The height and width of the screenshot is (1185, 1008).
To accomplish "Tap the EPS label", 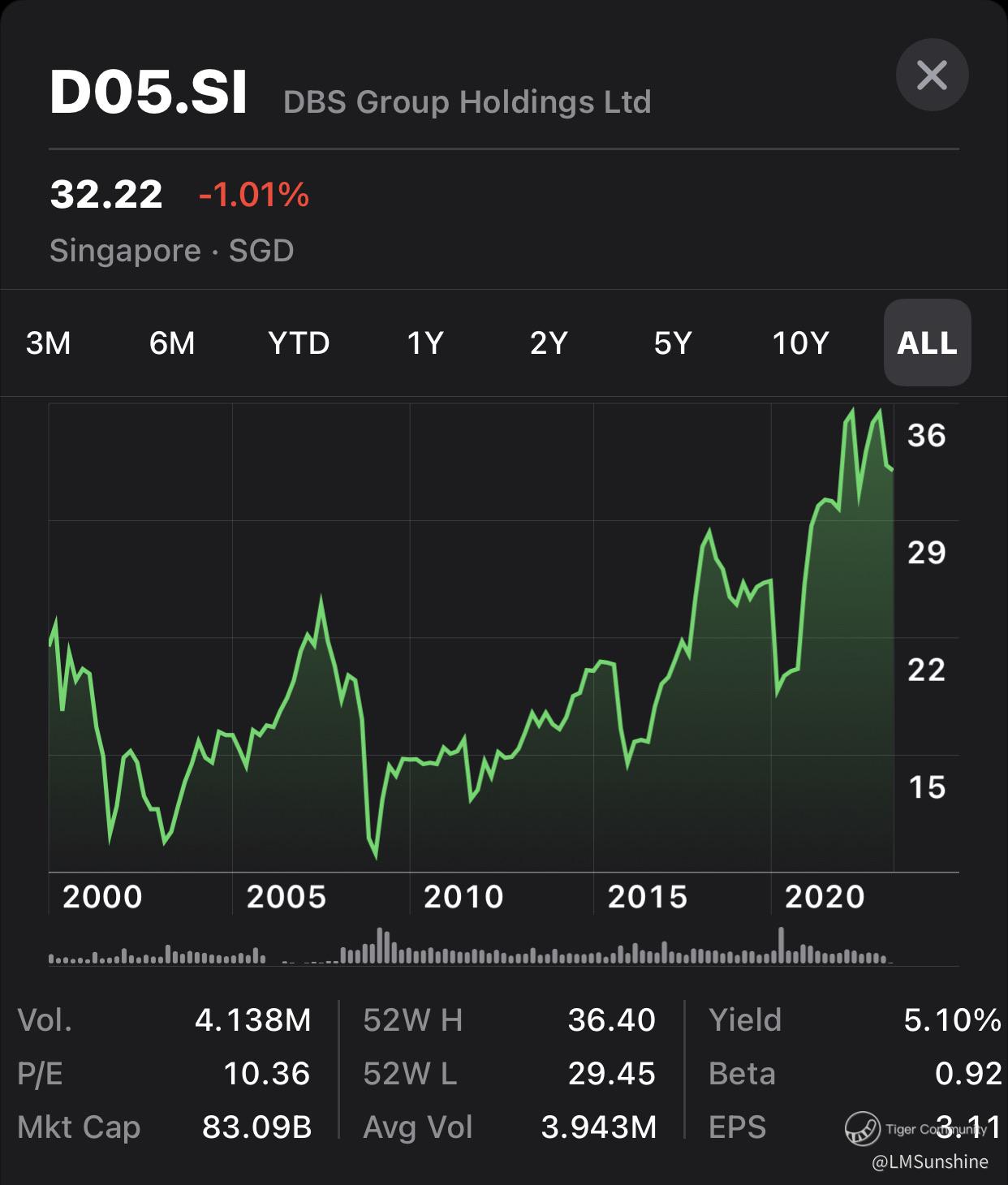I will pyautogui.click(x=737, y=1127).
